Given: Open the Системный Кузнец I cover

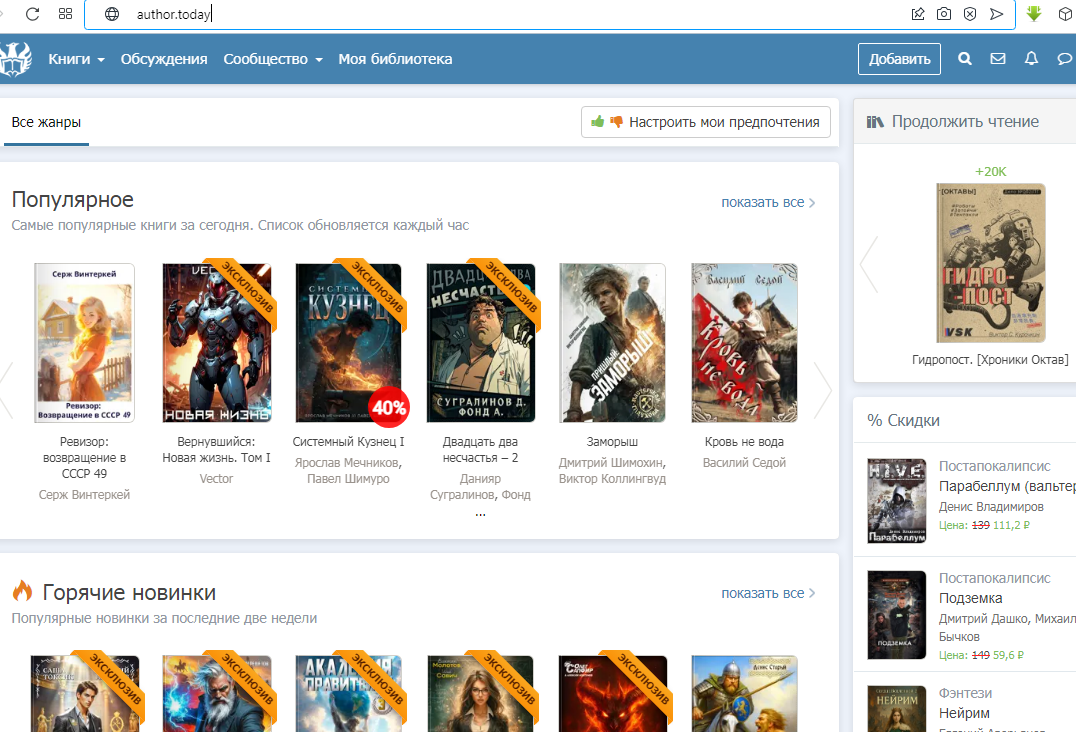Looking at the screenshot, I should coord(349,342).
